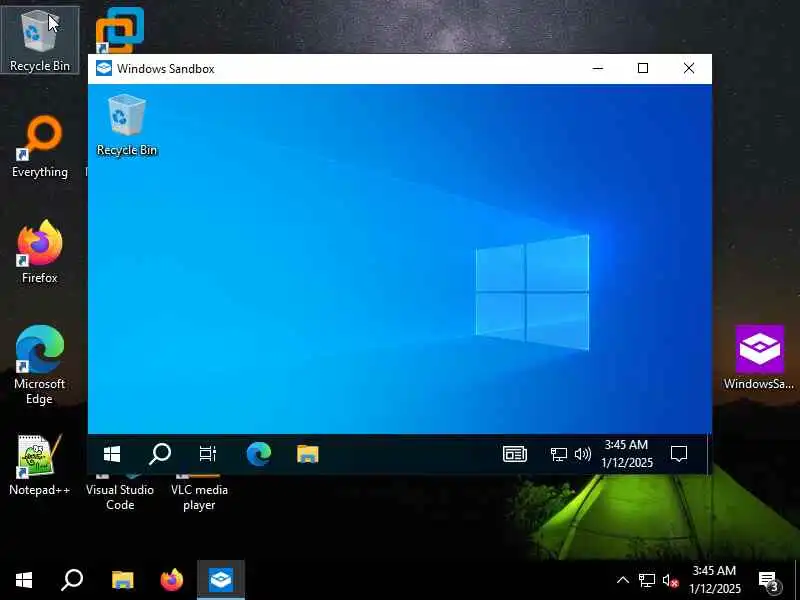Select the Firefox desktop shortcut
This screenshot has height=600, width=800.
[40, 252]
